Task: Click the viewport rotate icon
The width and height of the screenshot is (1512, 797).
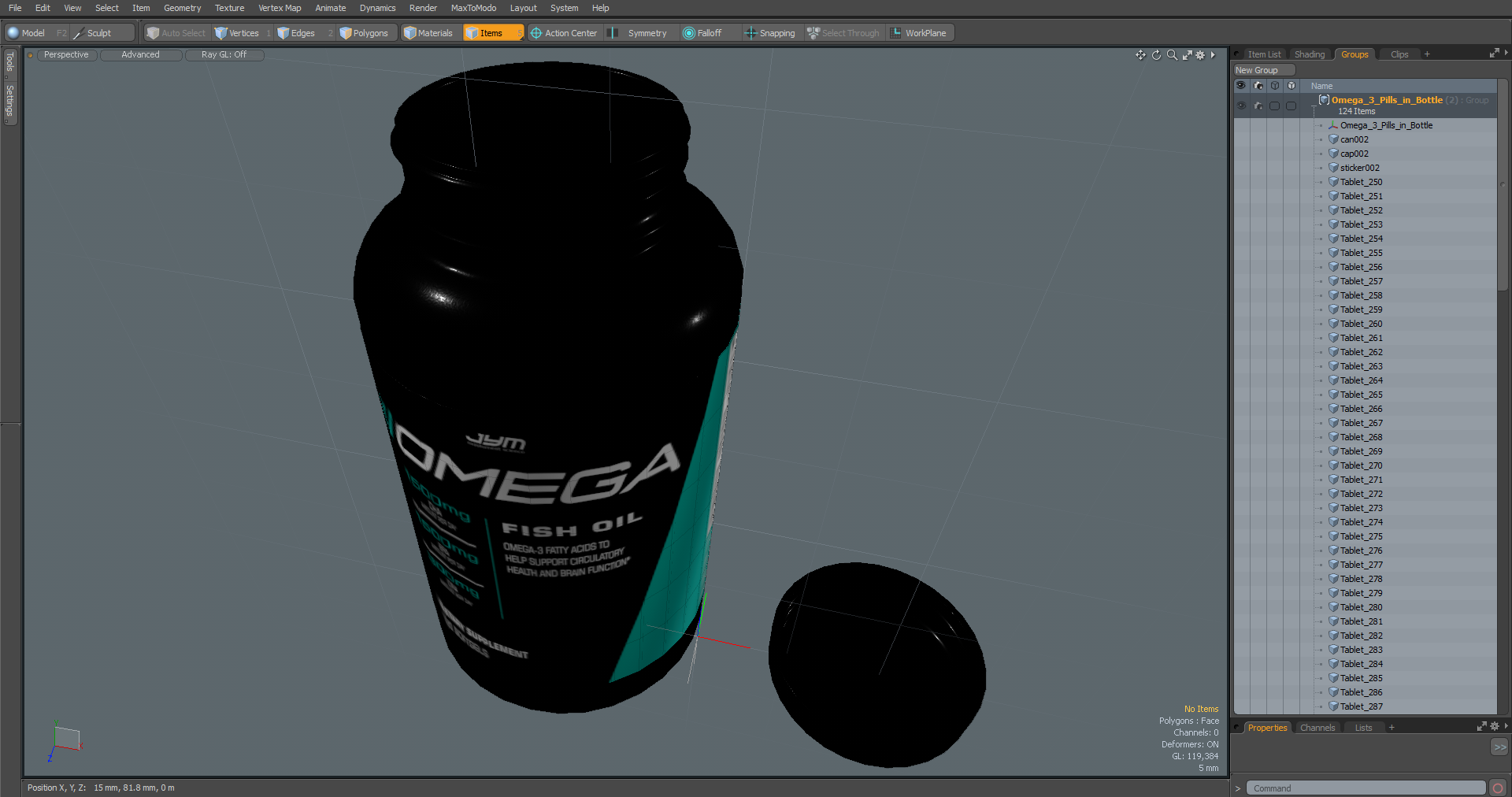Action: pos(1156,55)
